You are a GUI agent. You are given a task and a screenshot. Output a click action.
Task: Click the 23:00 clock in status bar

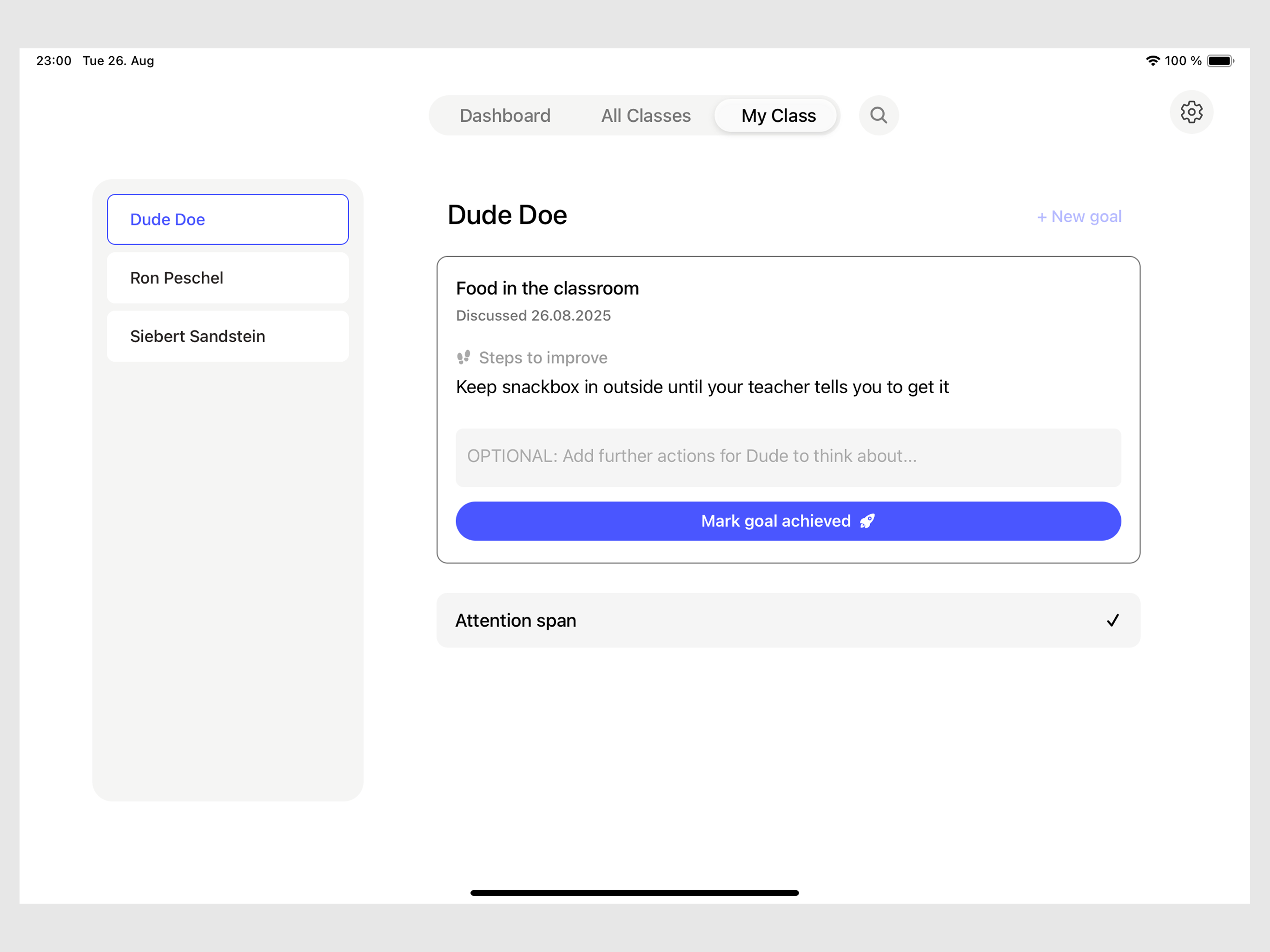(54, 61)
